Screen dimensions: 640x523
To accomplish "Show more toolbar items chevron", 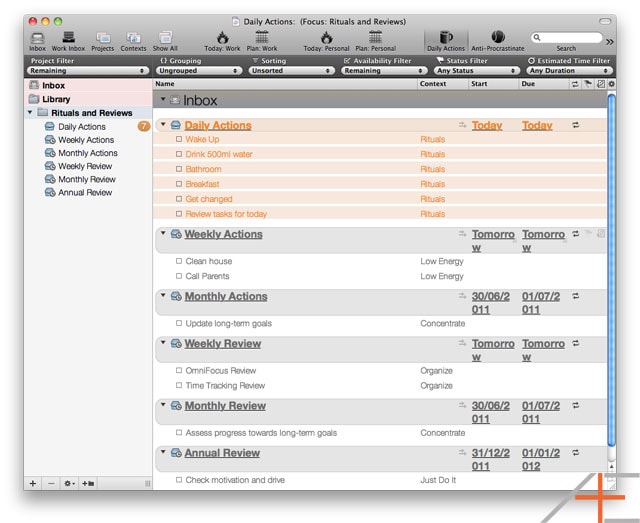I will [x=609, y=42].
